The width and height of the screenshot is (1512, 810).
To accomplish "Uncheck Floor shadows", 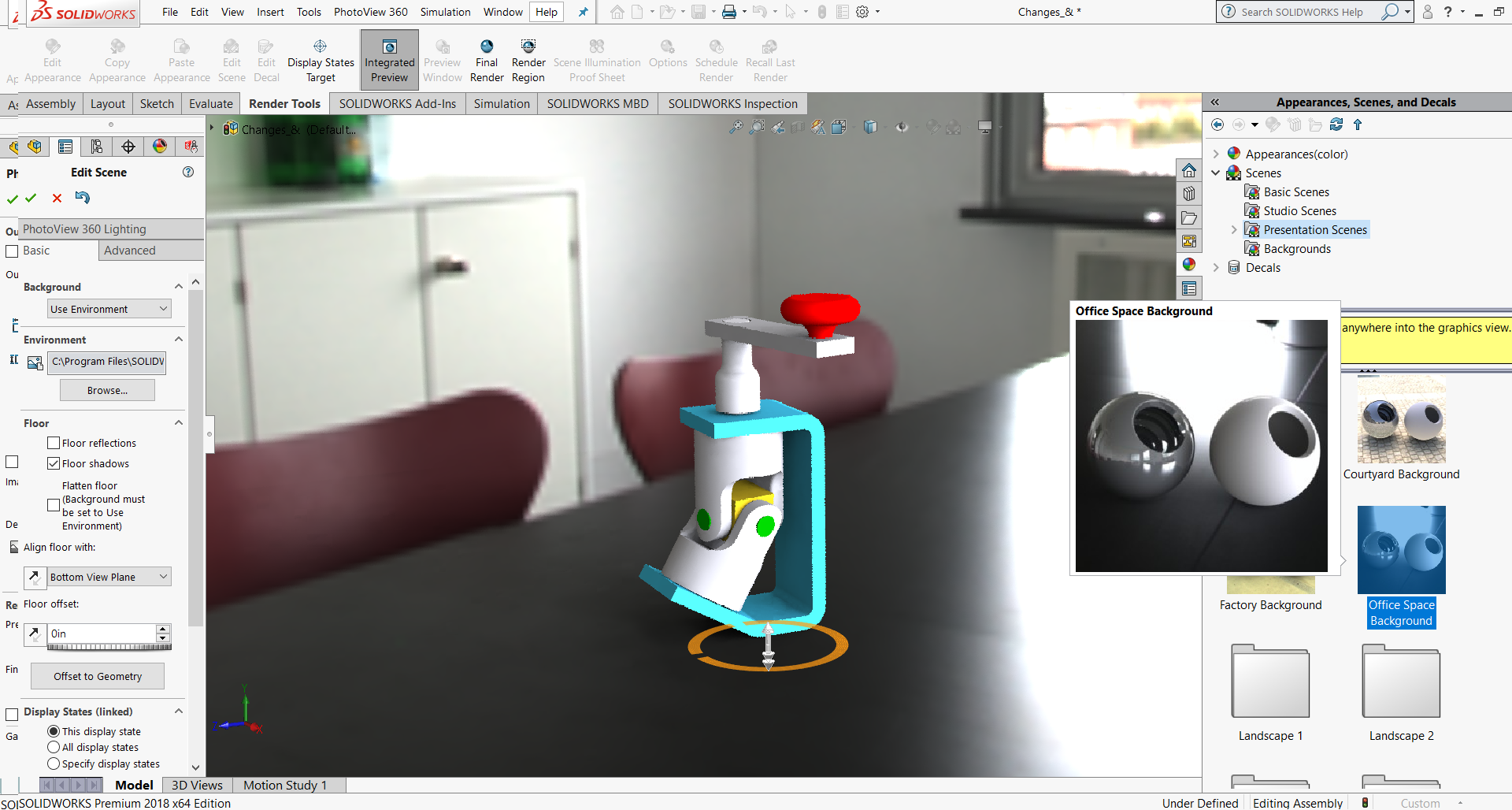I will coord(54,463).
